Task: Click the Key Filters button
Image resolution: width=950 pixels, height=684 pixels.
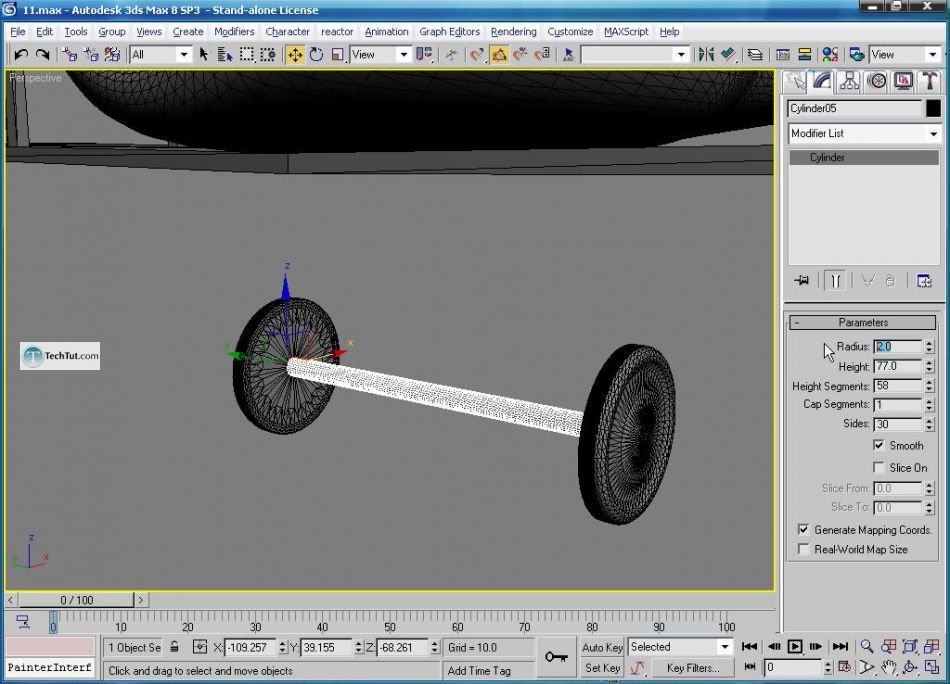Action: (693, 668)
